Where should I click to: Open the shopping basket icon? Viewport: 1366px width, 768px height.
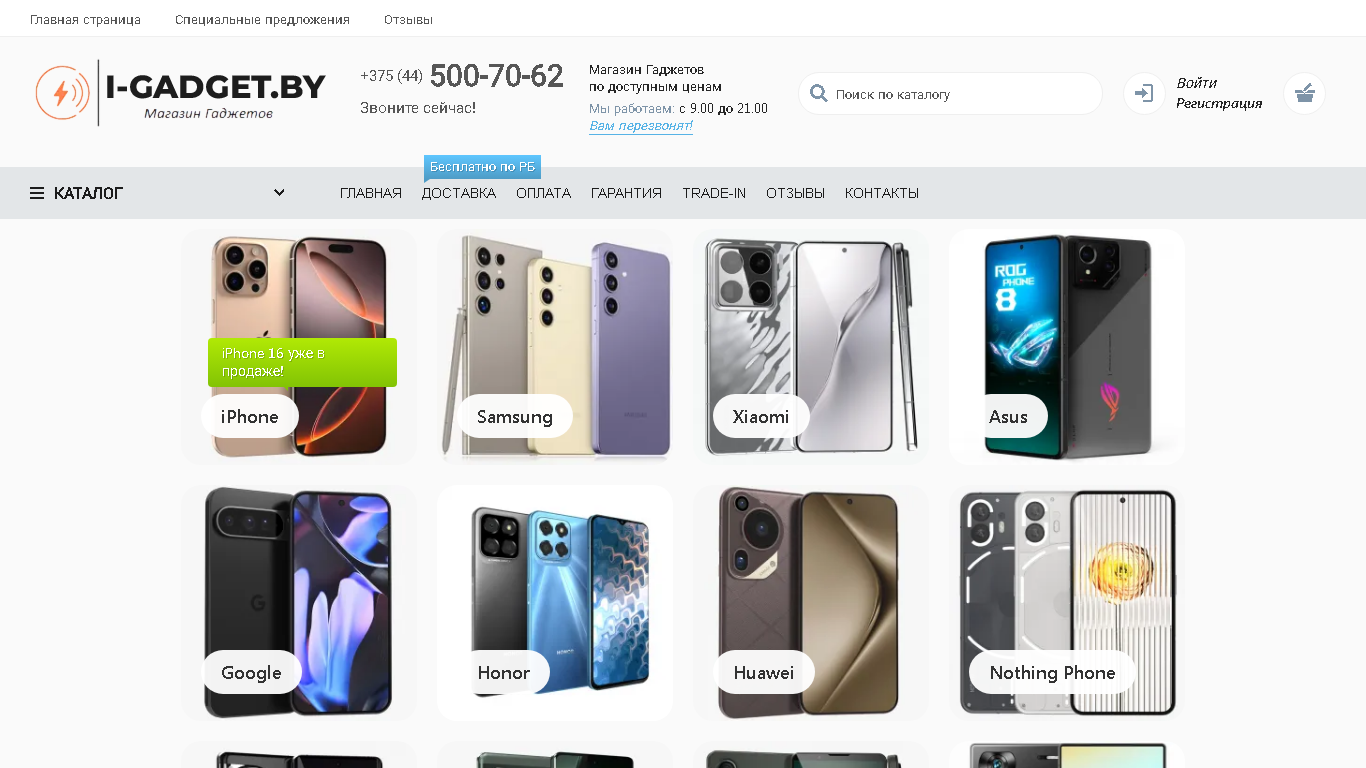[x=1304, y=94]
